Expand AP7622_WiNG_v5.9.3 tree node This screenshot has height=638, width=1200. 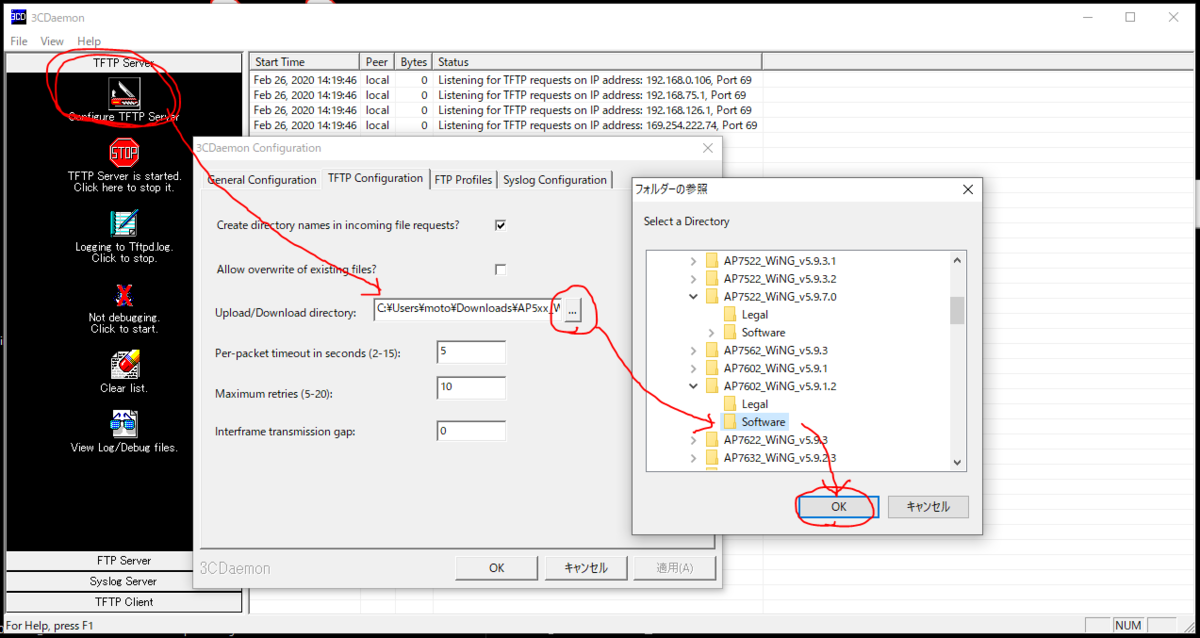point(693,440)
